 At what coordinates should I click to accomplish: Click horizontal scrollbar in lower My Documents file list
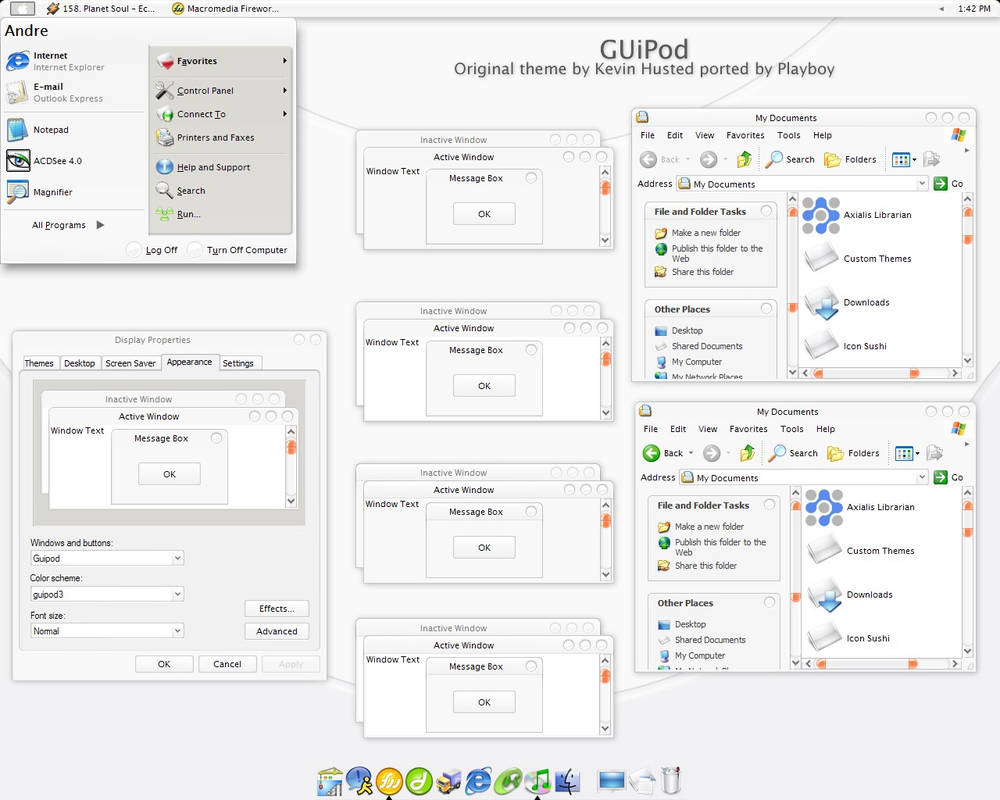[x=882, y=663]
